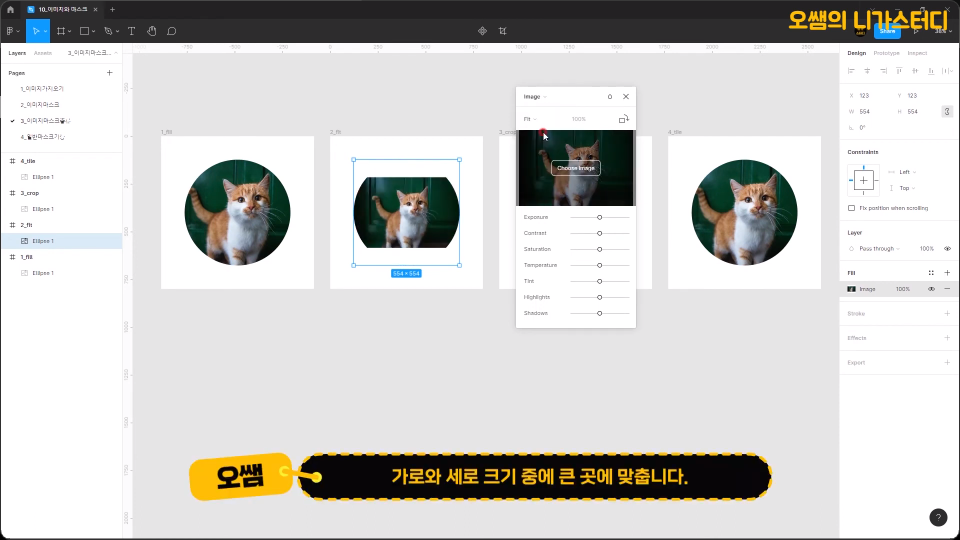
Task: Click Align right icon
Action: click(883, 71)
